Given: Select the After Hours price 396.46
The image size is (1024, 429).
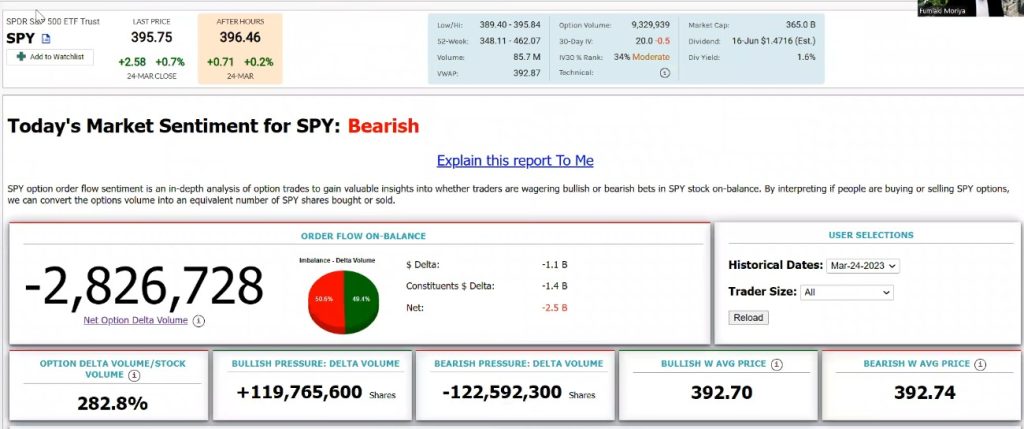Looking at the screenshot, I should 240,37.
